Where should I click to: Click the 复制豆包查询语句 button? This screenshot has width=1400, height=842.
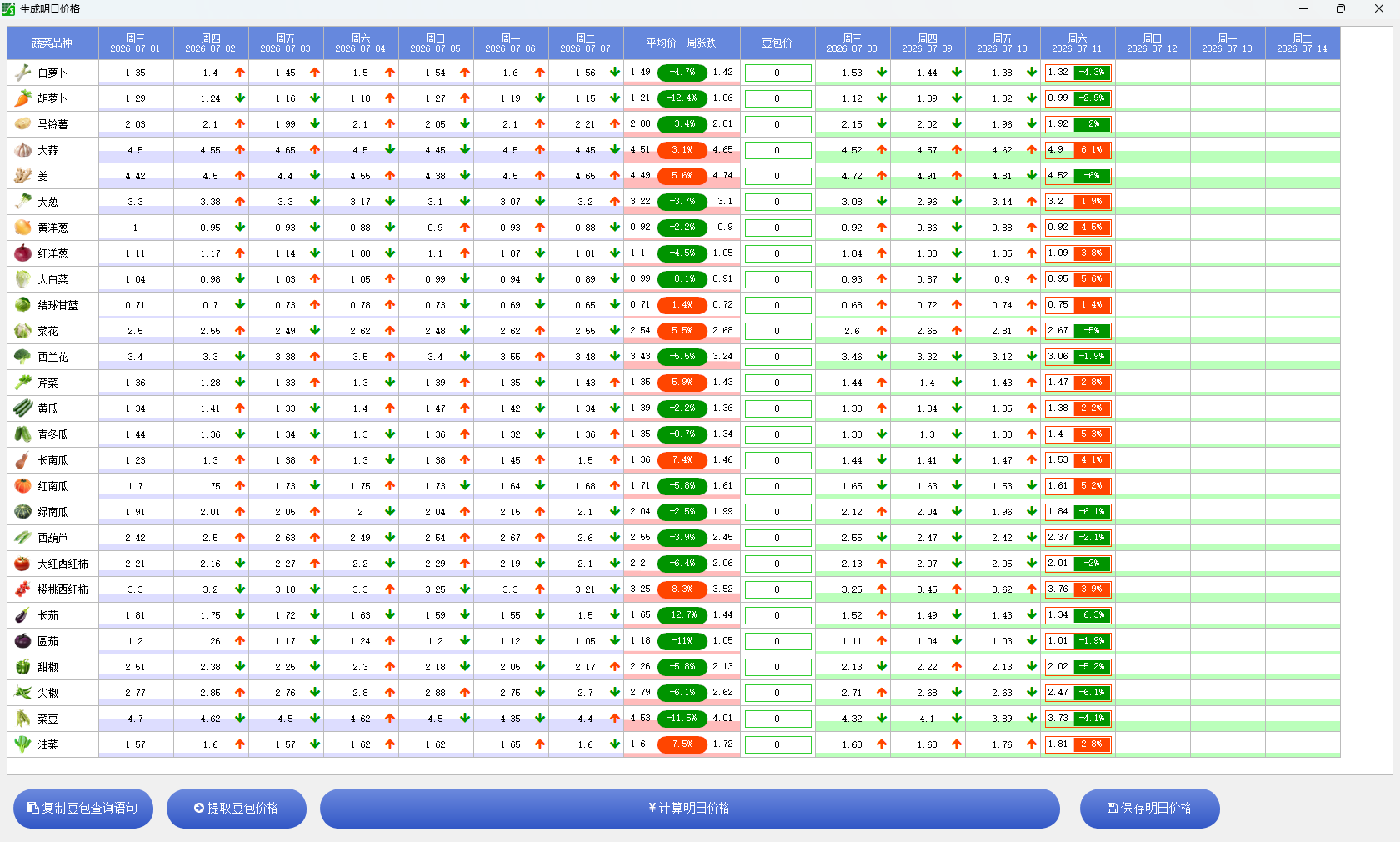click(83, 809)
